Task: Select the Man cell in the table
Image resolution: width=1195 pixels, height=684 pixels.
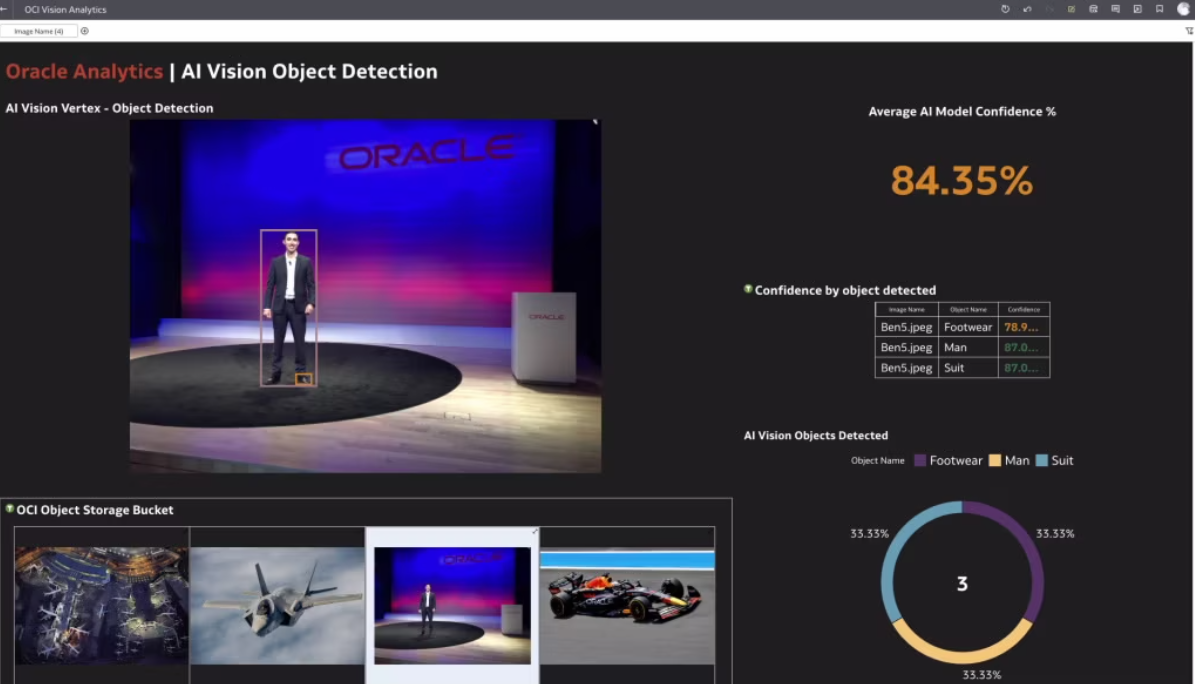Action: (968, 347)
